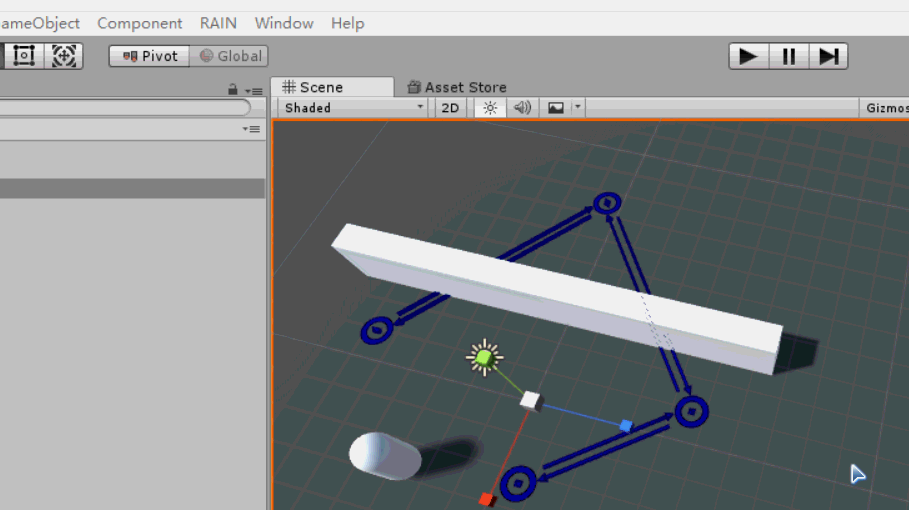Toggle scene effects image icon

[556, 108]
